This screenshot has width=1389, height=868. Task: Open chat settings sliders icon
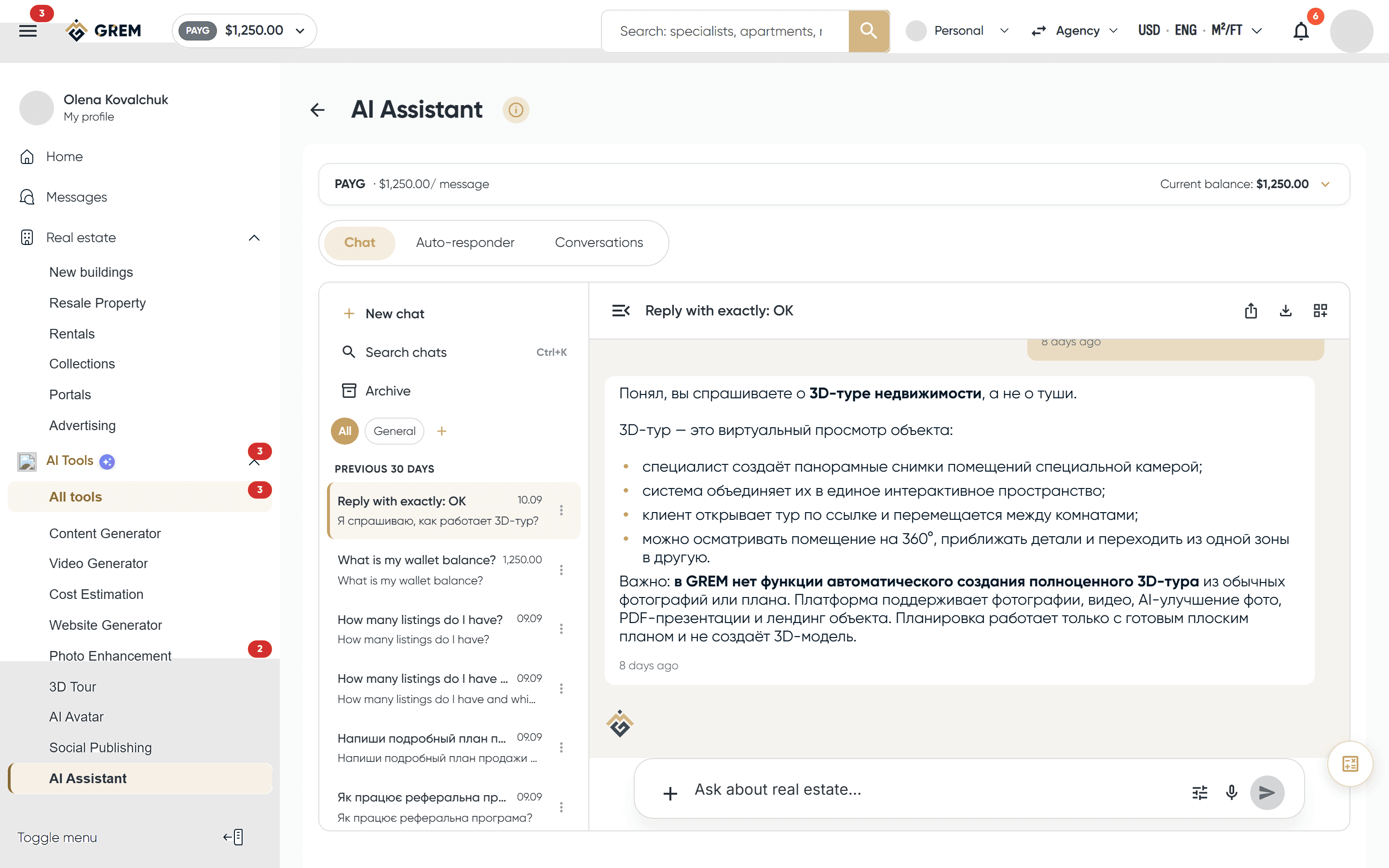(1199, 793)
